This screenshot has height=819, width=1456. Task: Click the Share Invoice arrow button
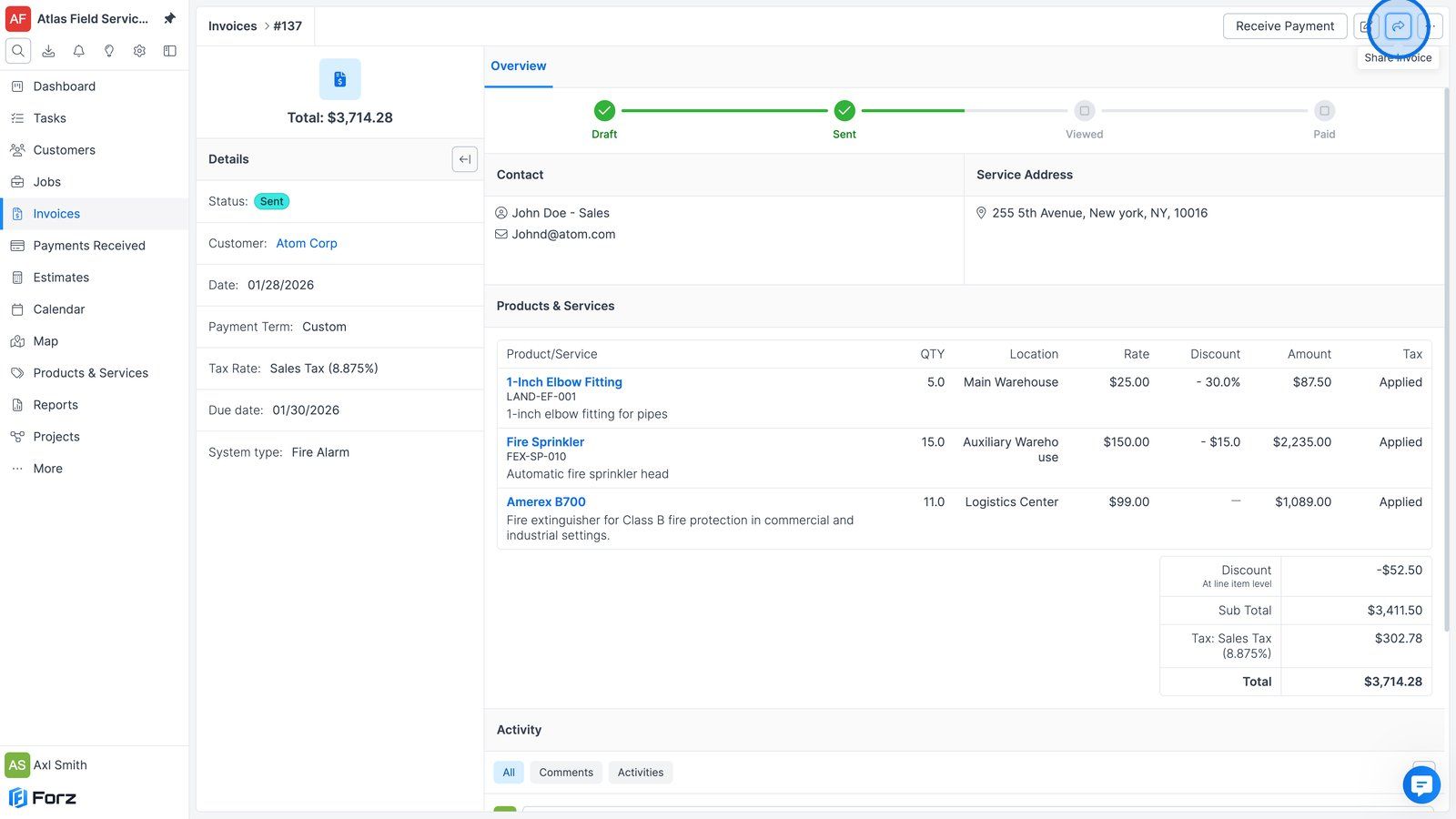tap(1398, 26)
